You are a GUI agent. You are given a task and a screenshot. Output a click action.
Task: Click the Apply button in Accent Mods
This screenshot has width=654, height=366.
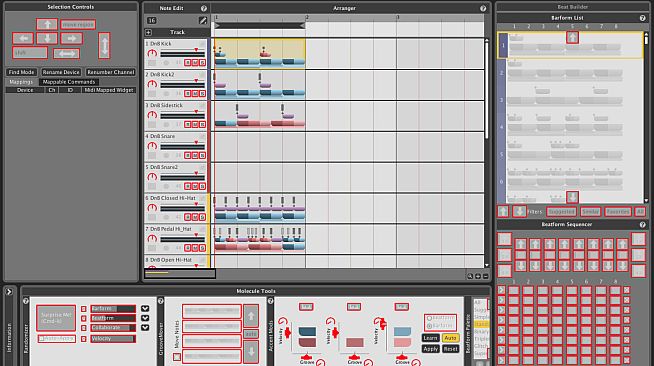tap(430, 349)
